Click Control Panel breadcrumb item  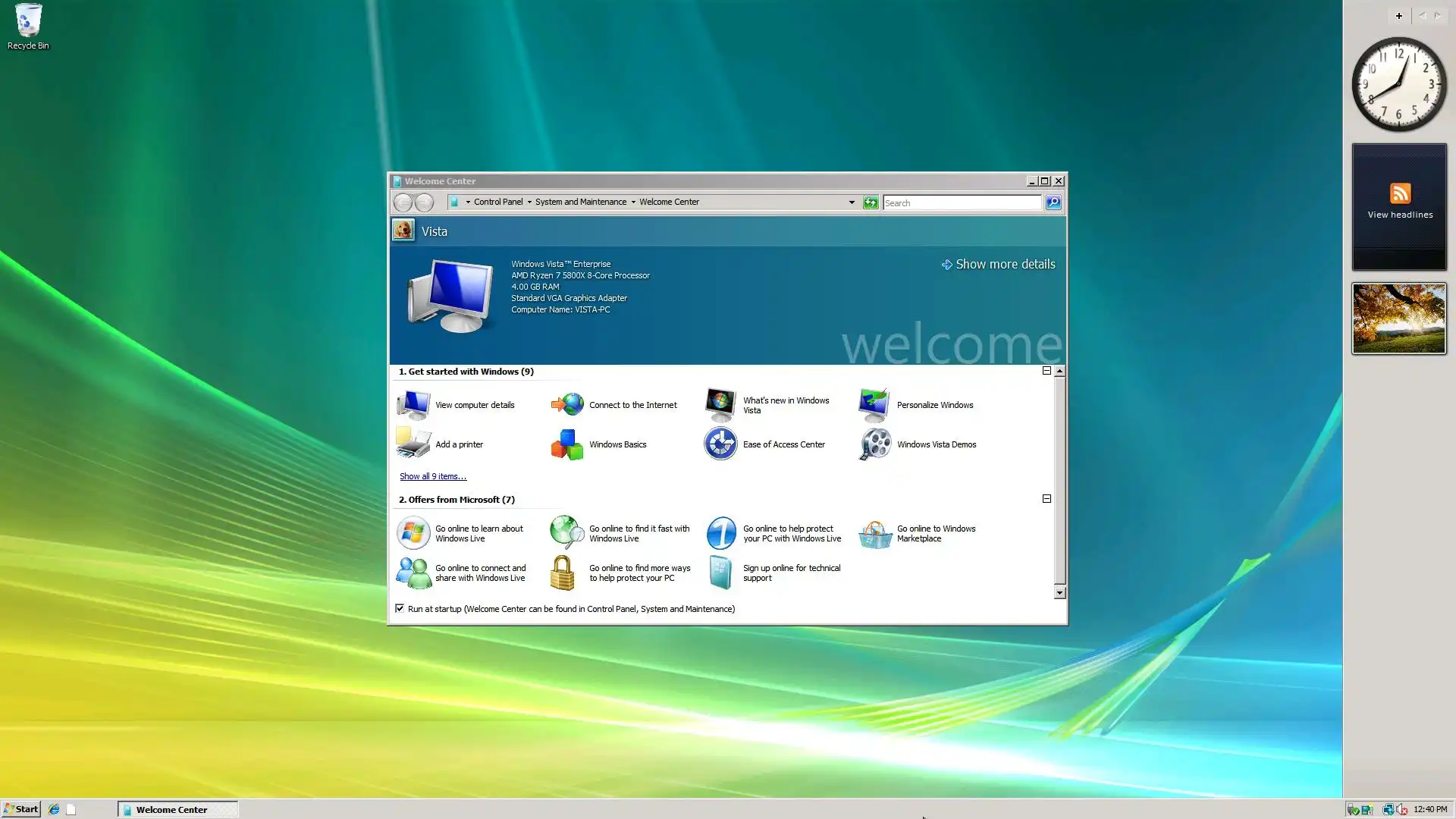coord(497,202)
